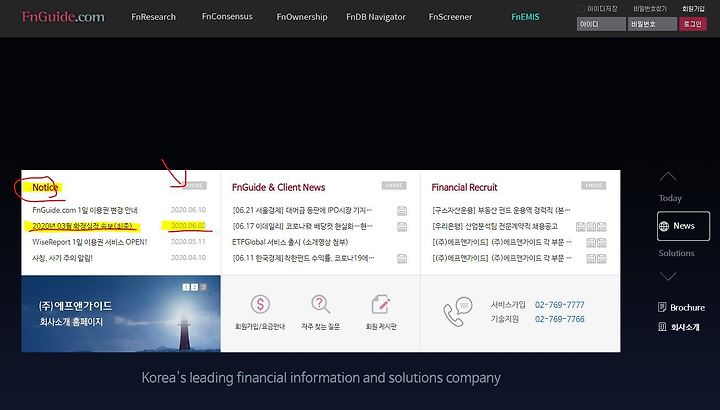Click the 회원 게시판 pencil note icon
This screenshot has height=410, width=720.
[381, 304]
